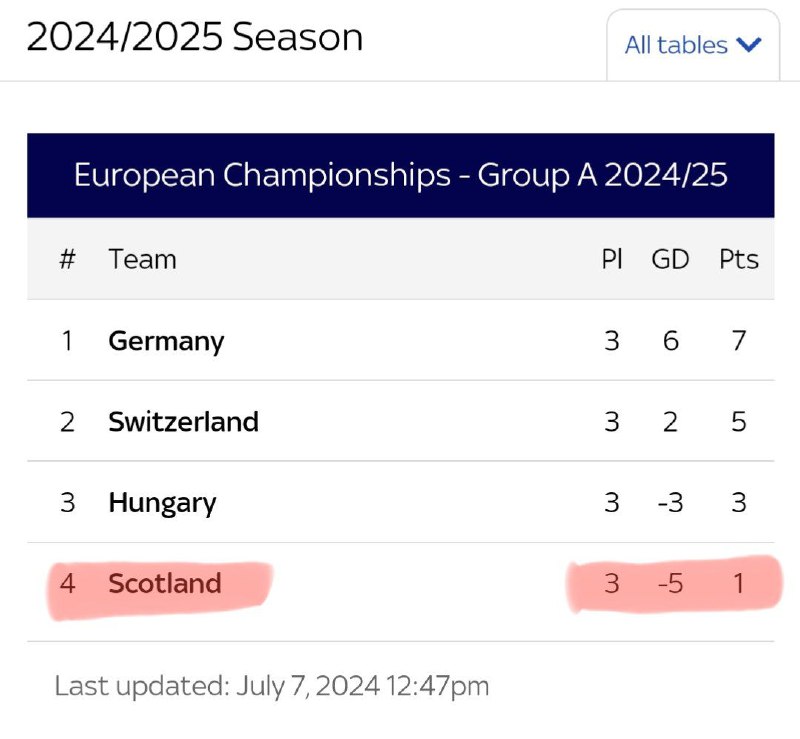Click Switzerland's goal difference value 2
800x739 pixels.
coord(670,422)
